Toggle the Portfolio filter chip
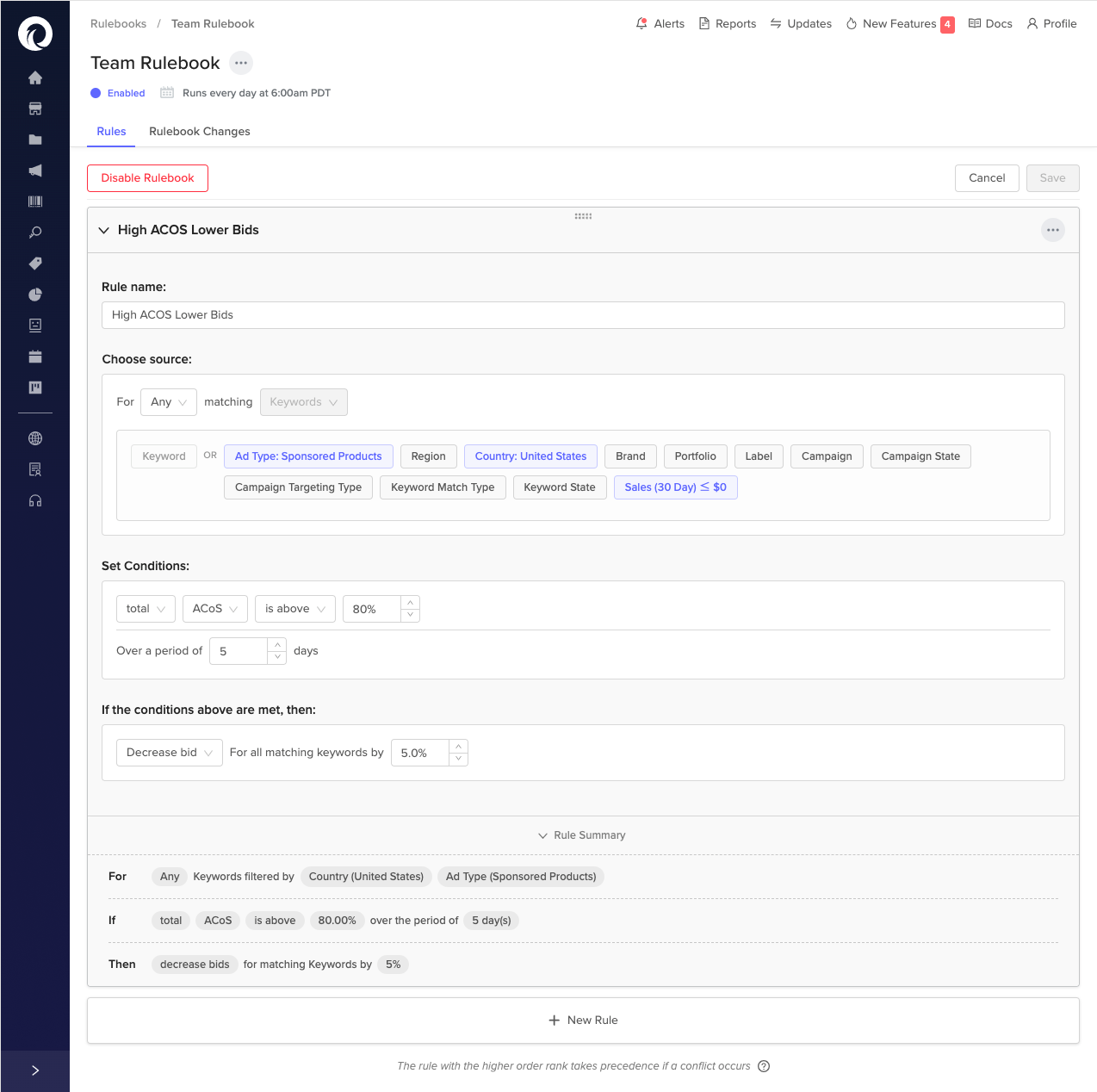Image resolution: width=1097 pixels, height=1092 pixels. (x=695, y=456)
